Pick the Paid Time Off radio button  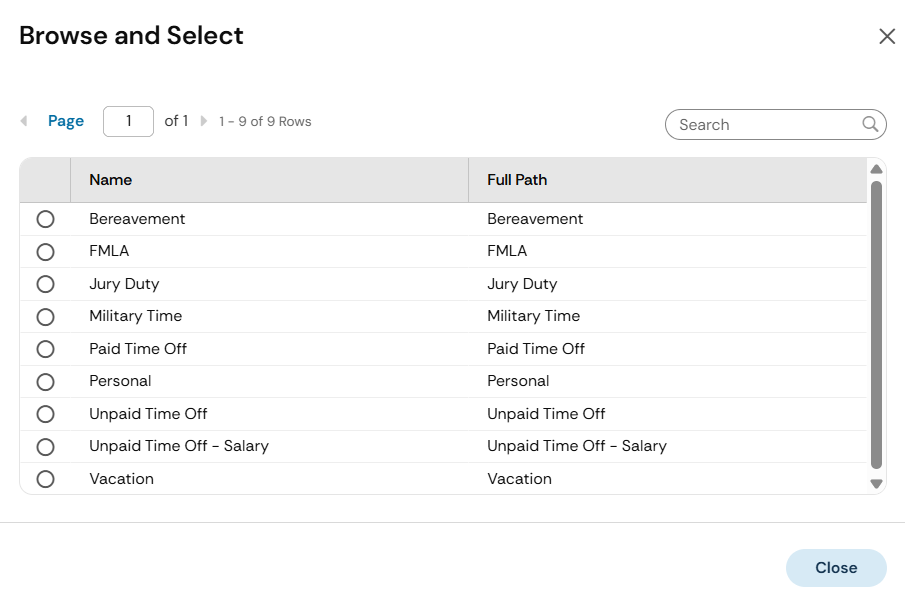[45, 349]
